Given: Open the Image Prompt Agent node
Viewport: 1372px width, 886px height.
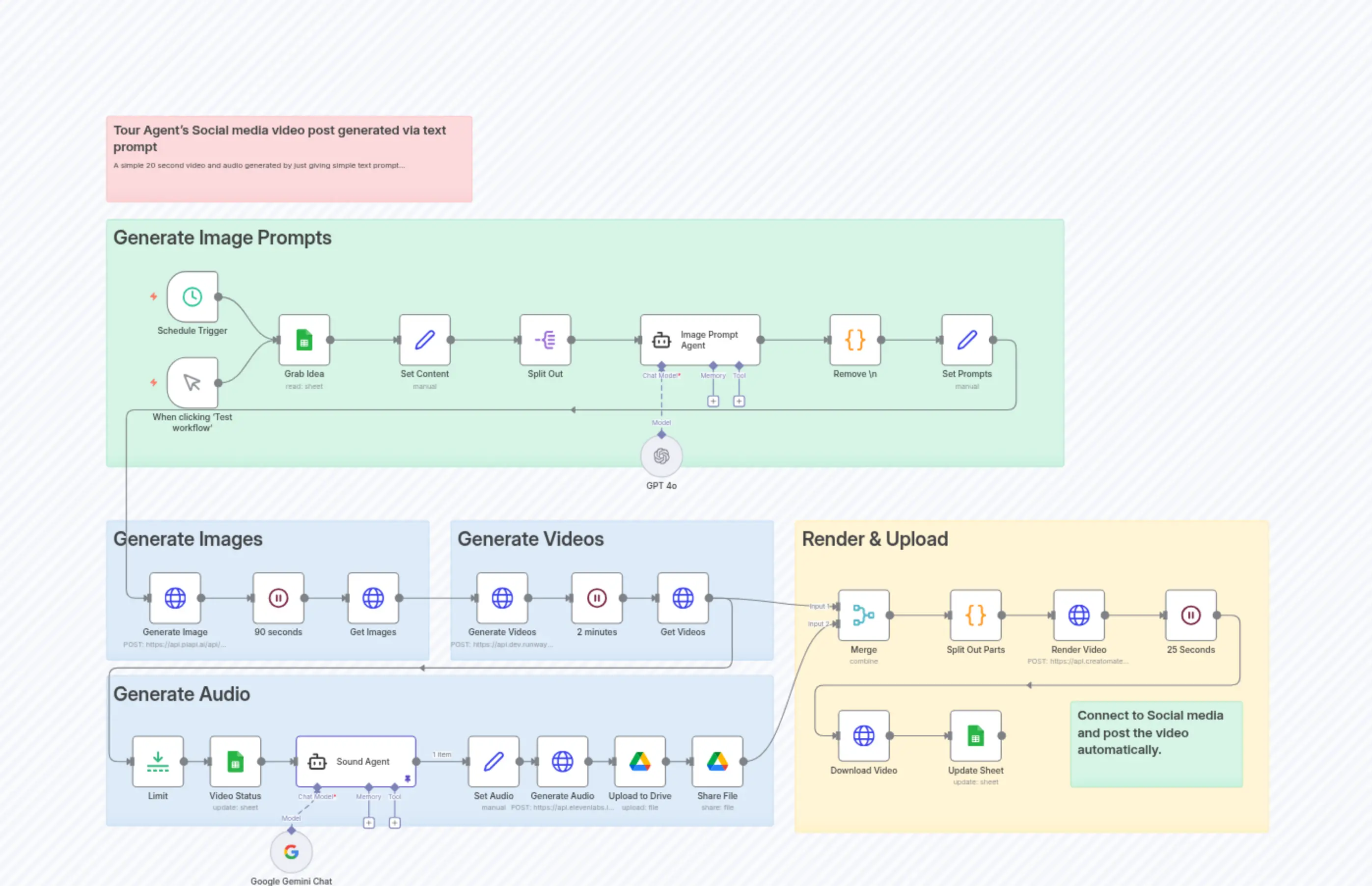Looking at the screenshot, I should point(700,340).
